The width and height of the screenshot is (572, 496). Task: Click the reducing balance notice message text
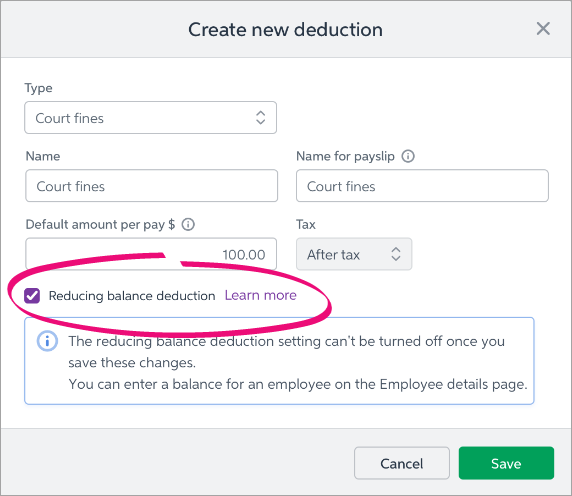pos(298,363)
